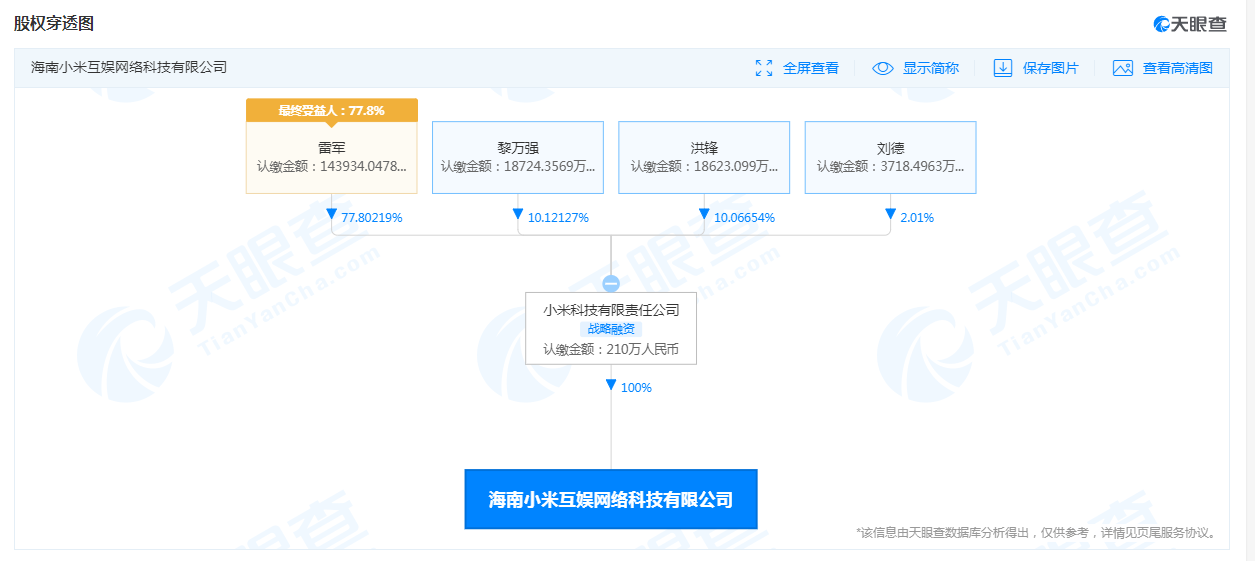1255x561 pixels.
Task: Open shareholder card 刘德
Action: (x=890, y=157)
